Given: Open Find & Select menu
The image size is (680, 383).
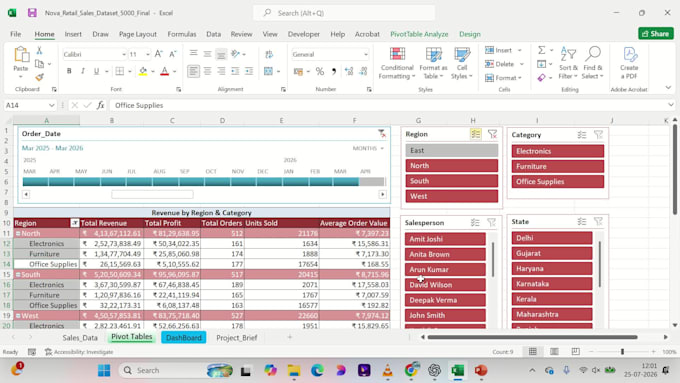Looking at the screenshot, I should coord(593,63).
